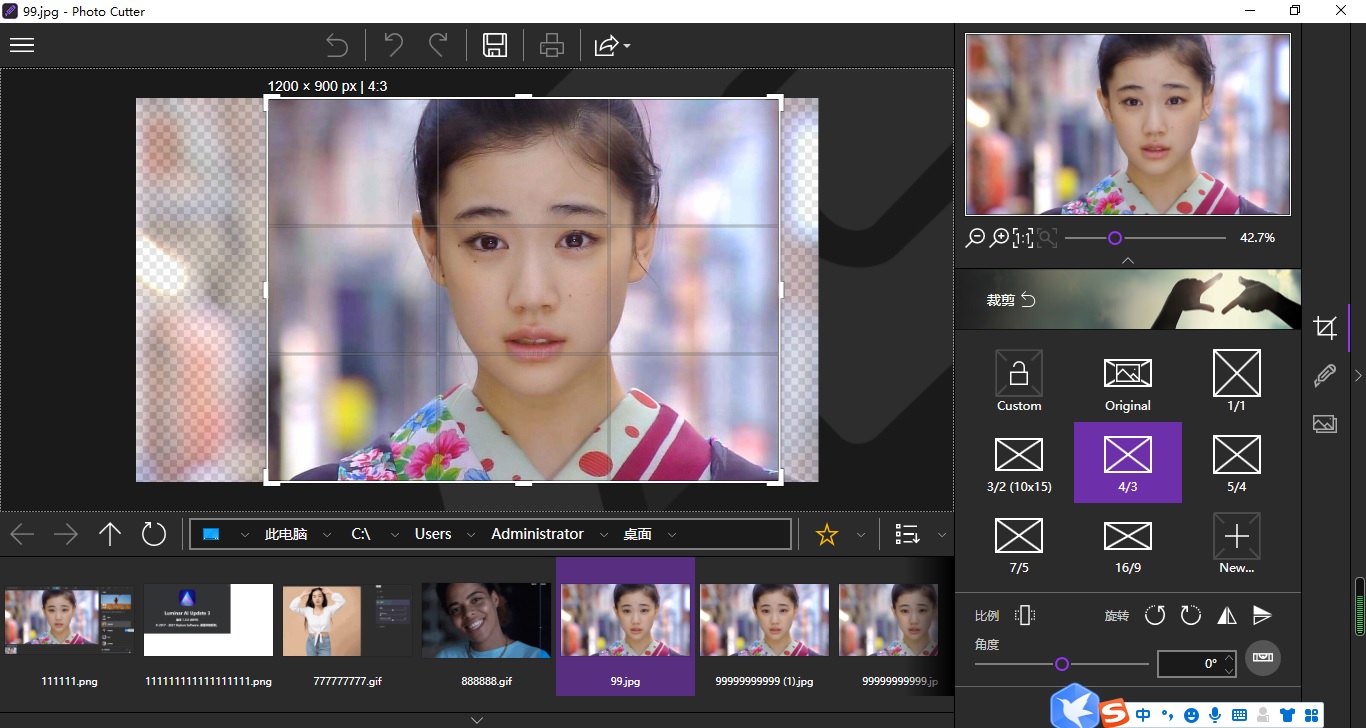This screenshot has height=728, width=1366.
Task: Expand dropdown after Users in path
Action: (470, 535)
